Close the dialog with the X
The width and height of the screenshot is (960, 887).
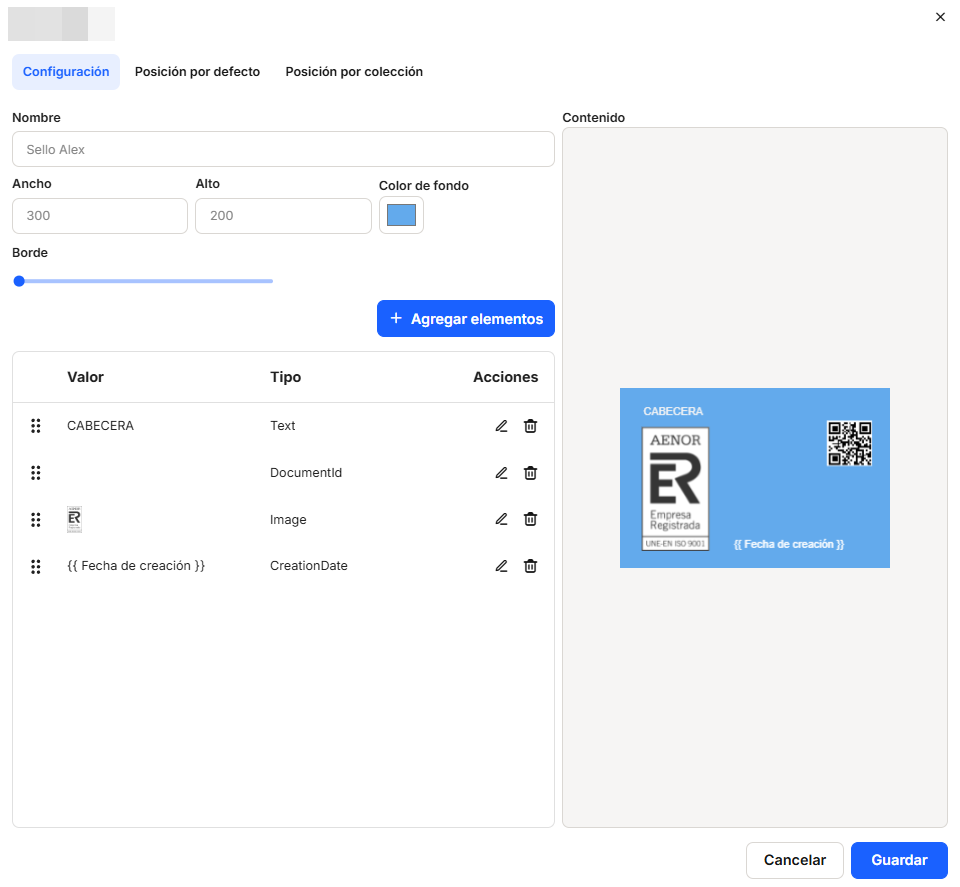(x=940, y=17)
